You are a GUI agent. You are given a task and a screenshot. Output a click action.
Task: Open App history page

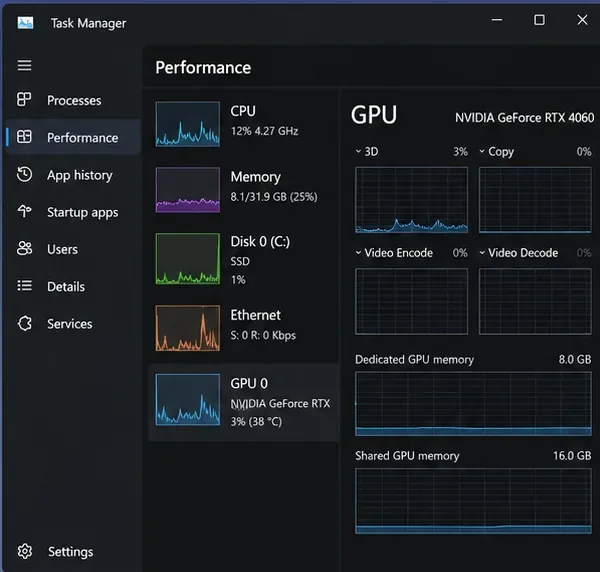tap(73, 175)
